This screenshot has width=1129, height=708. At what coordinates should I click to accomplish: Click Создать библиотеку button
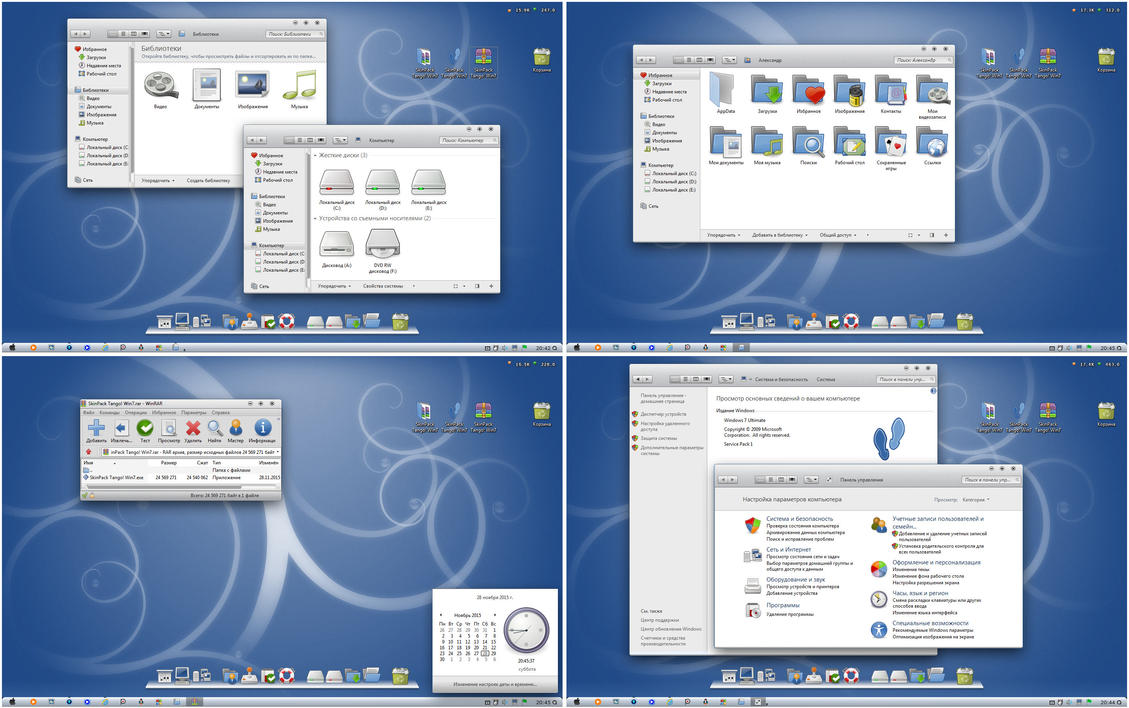208,181
